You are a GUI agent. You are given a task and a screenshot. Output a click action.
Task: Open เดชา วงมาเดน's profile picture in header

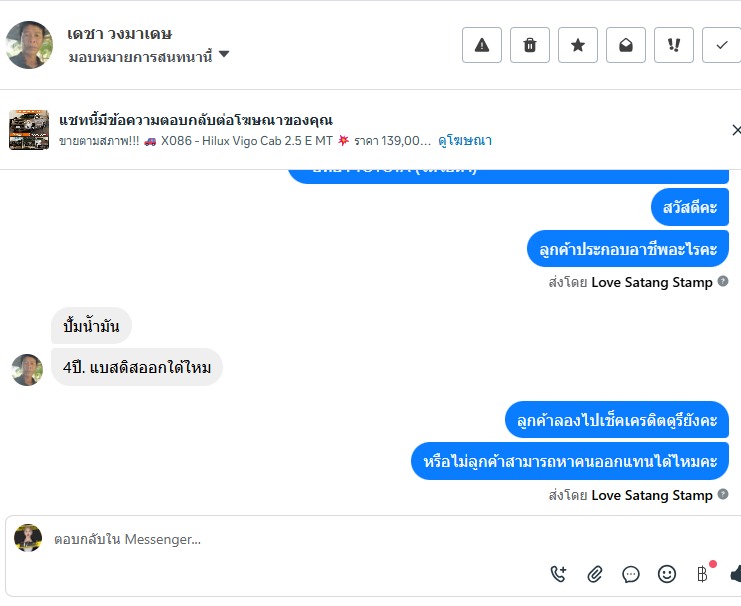pyautogui.click(x=29, y=45)
